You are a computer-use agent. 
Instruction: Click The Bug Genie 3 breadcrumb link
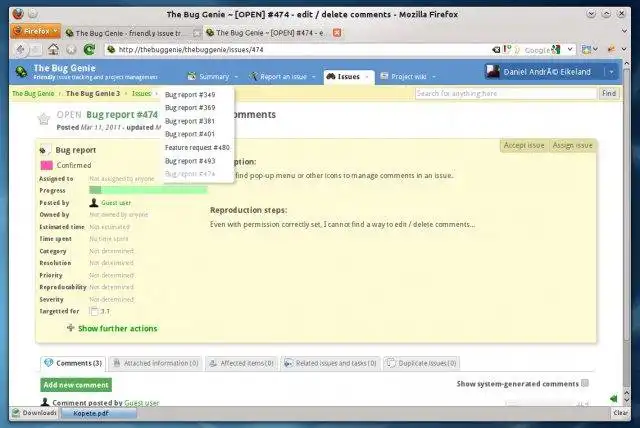tap(93, 93)
